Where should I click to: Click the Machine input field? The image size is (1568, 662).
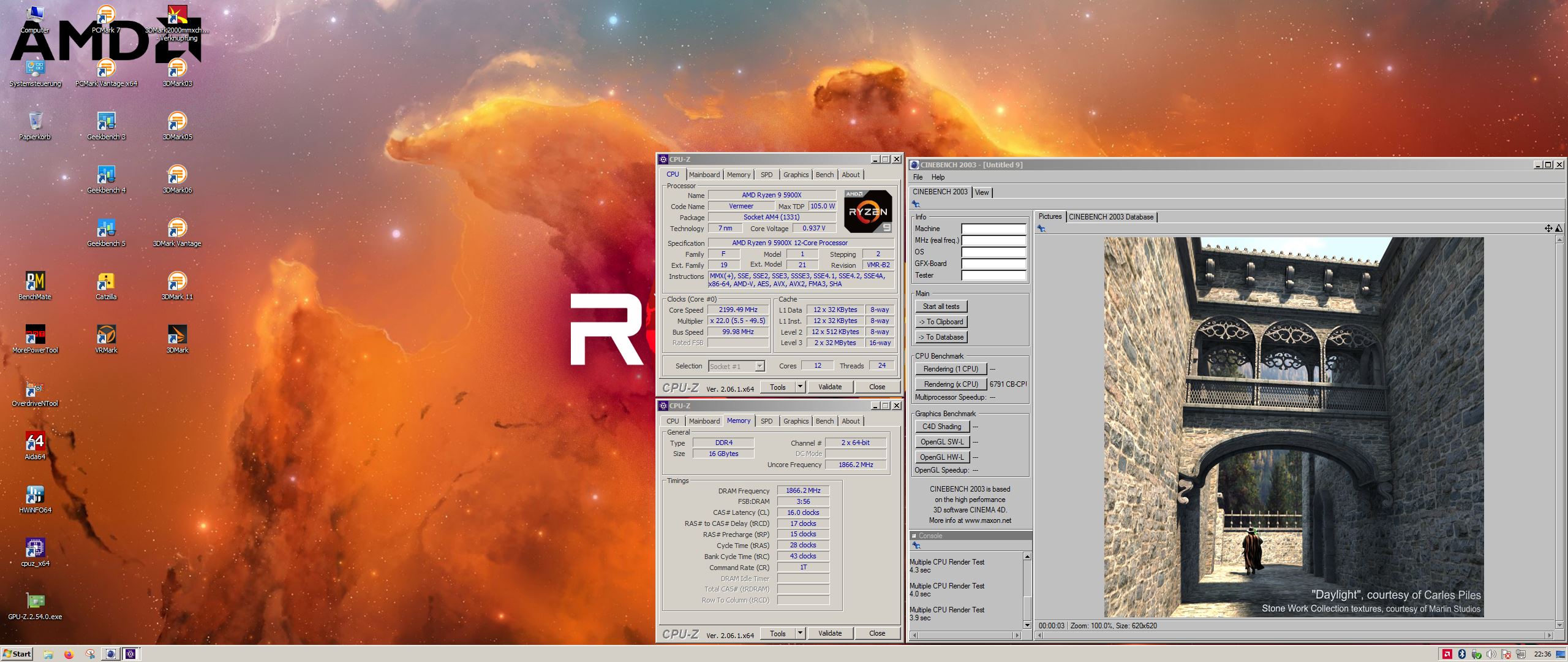point(993,229)
